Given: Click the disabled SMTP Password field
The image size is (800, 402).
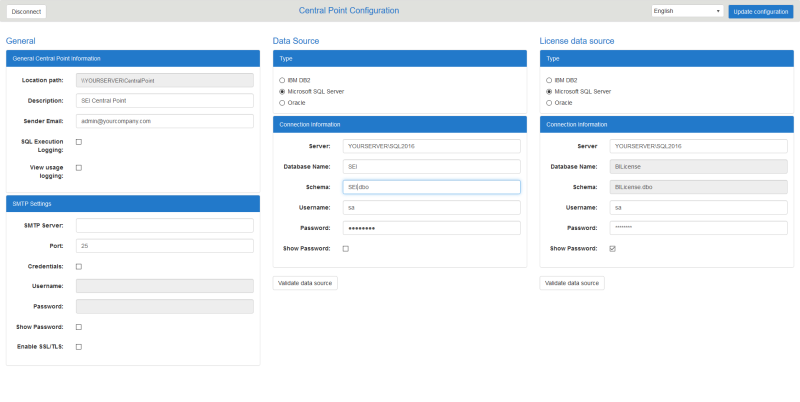Looking at the screenshot, I should (x=164, y=306).
